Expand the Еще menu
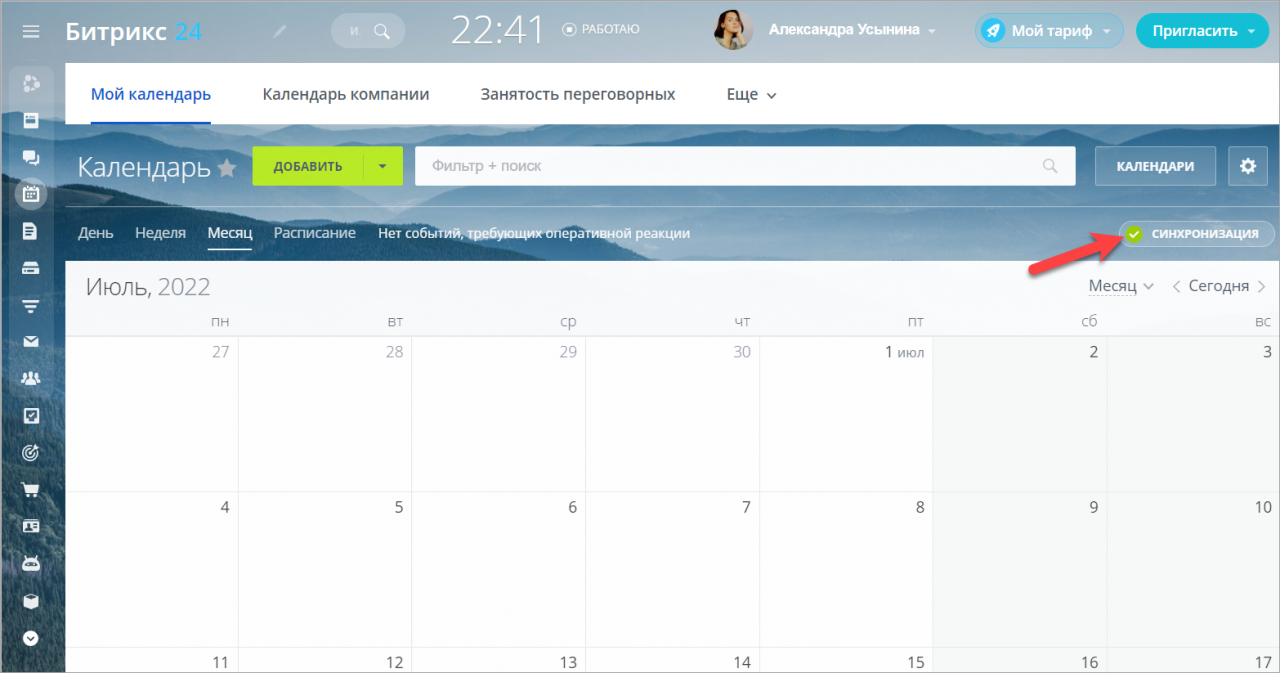The image size is (1280, 673). pyautogui.click(x=752, y=95)
